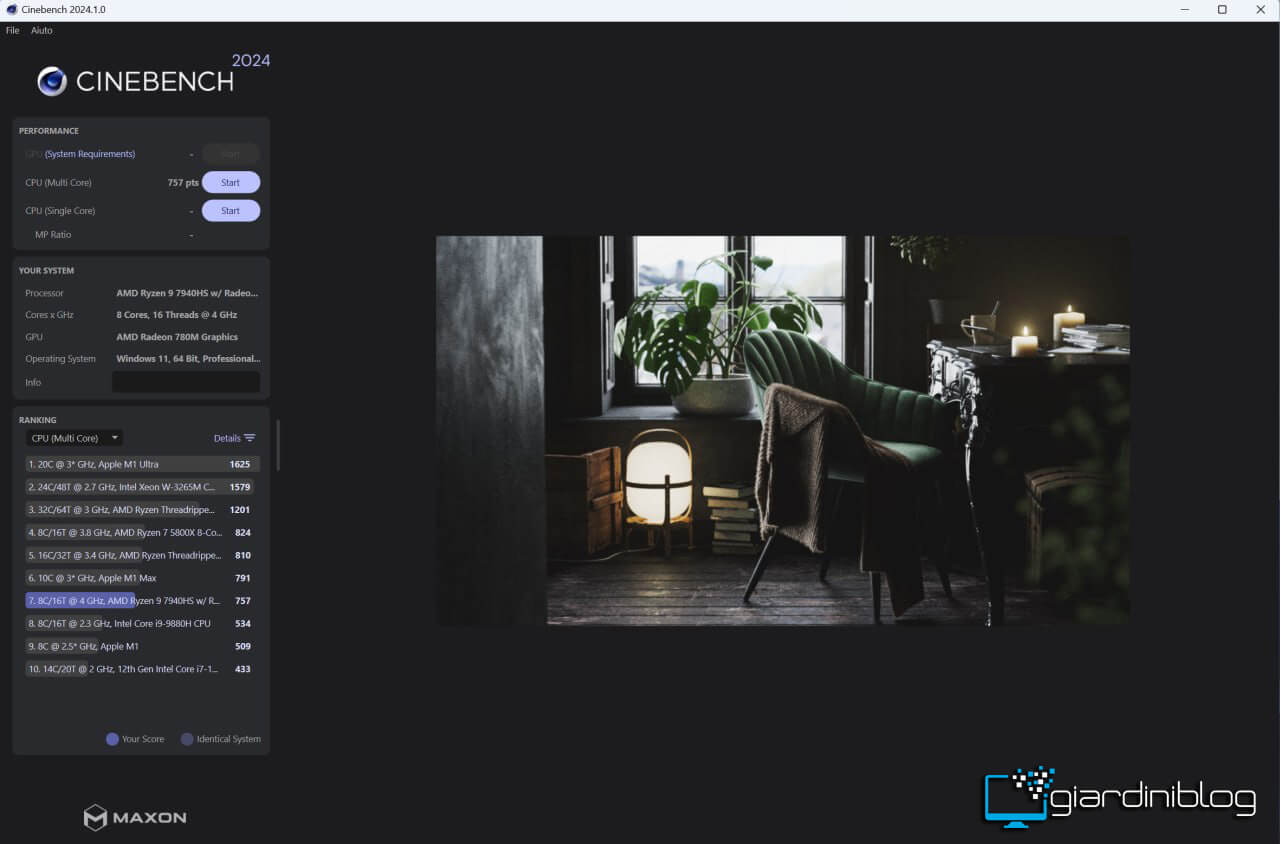Maximize the Cinebench window

coord(1222,10)
